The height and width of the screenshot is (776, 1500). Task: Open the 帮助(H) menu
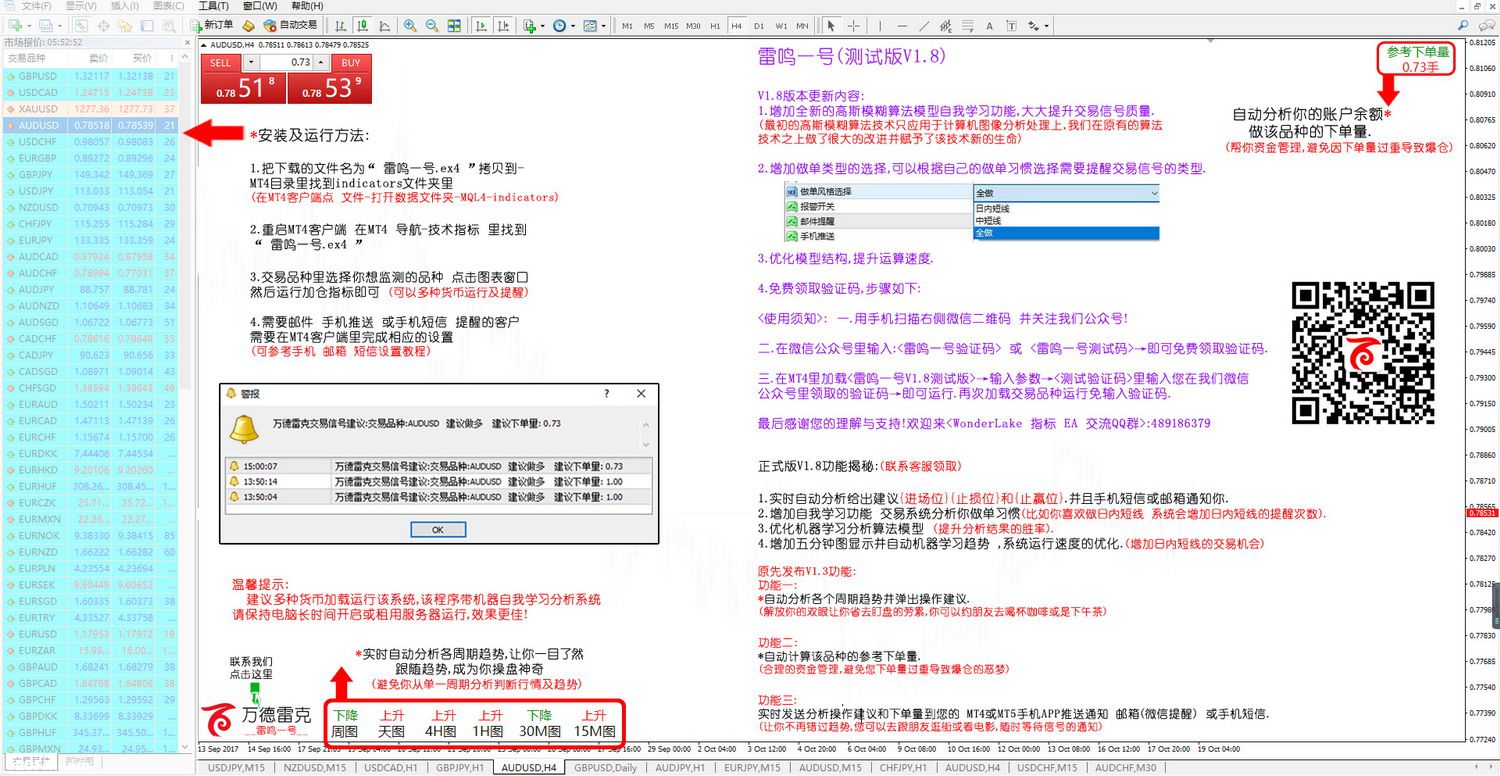pyautogui.click(x=307, y=6)
